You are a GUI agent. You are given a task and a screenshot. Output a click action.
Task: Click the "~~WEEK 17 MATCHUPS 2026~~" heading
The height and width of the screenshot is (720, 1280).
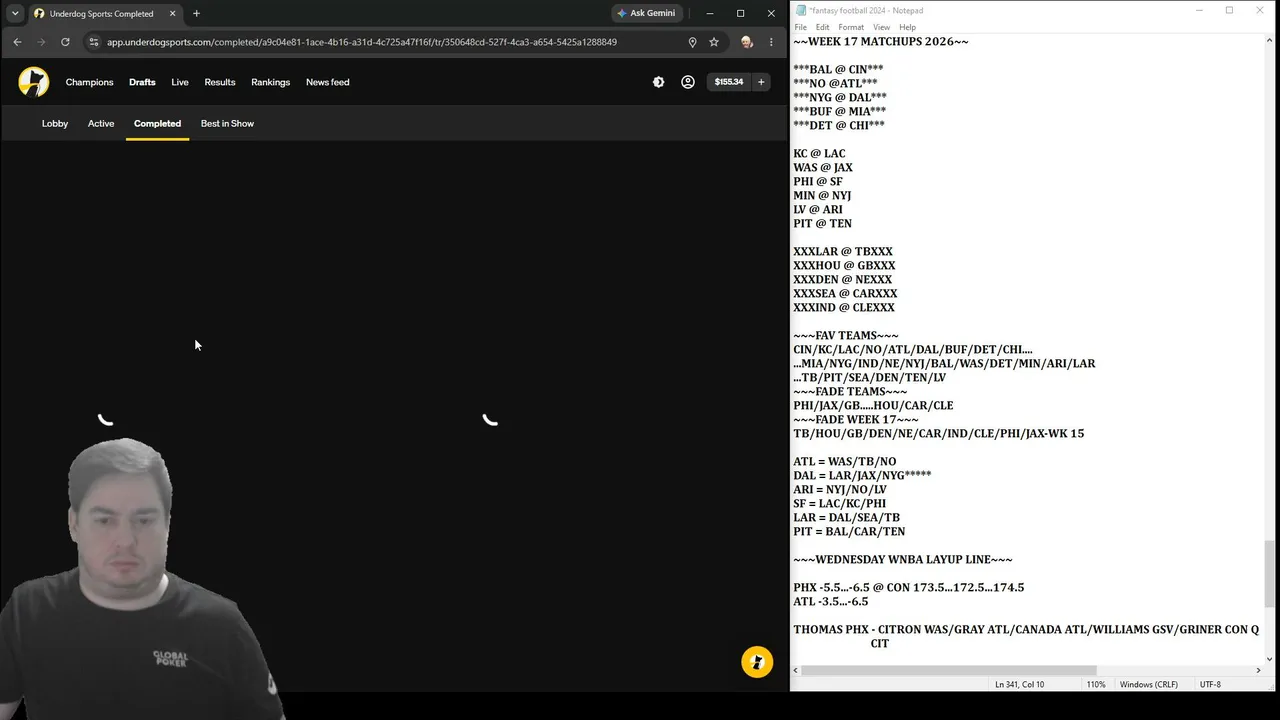click(x=881, y=41)
